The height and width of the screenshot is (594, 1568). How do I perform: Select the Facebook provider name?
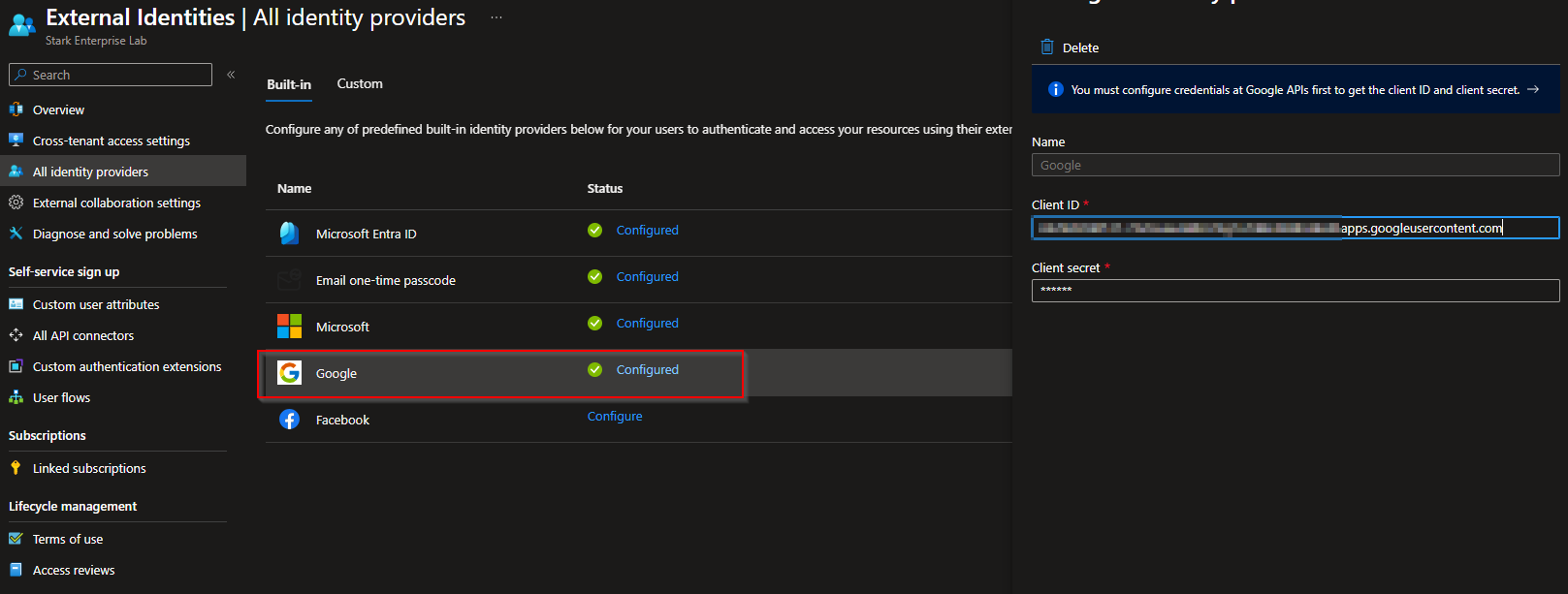click(342, 421)
